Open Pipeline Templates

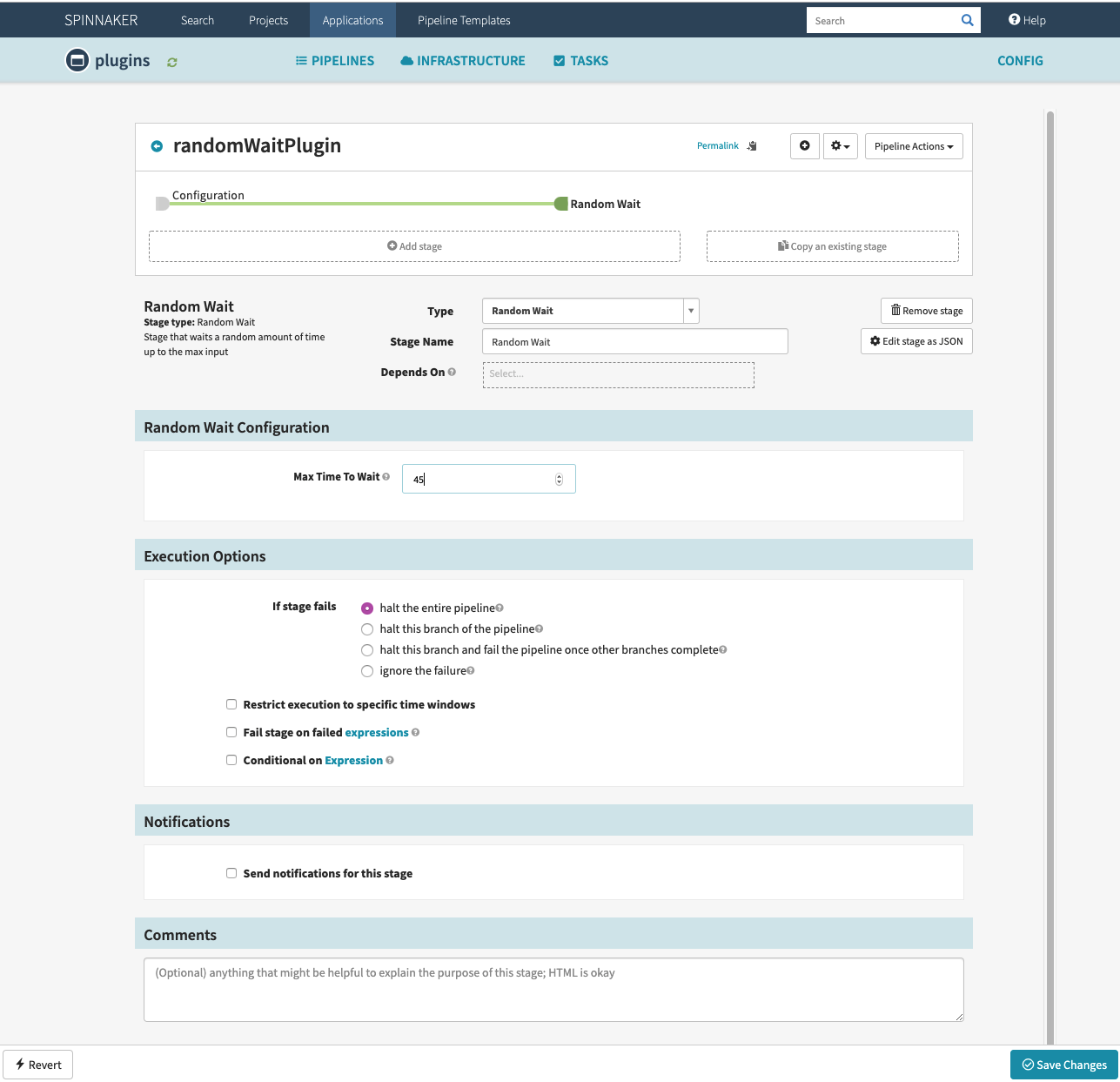click(x=464, y=20)
